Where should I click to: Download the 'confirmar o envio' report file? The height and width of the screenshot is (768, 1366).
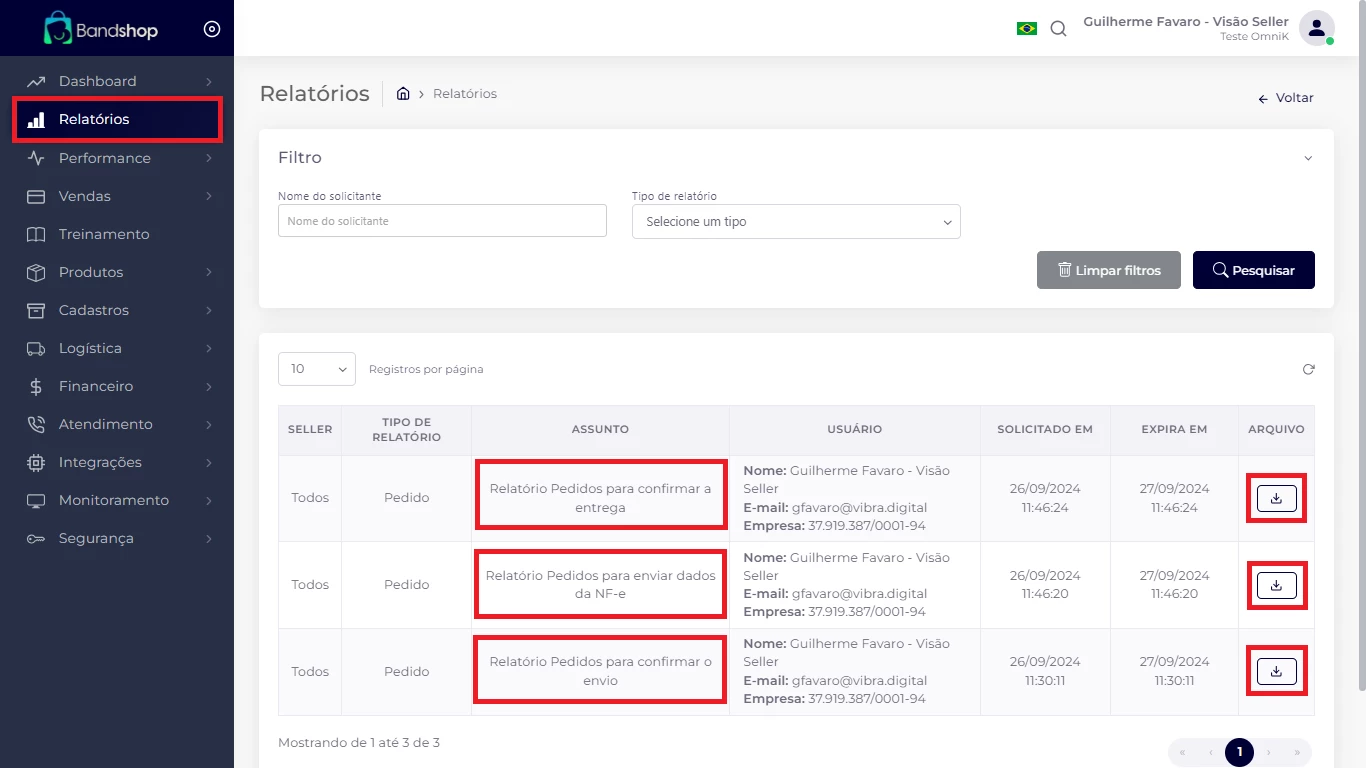(x=1276, y=671)
